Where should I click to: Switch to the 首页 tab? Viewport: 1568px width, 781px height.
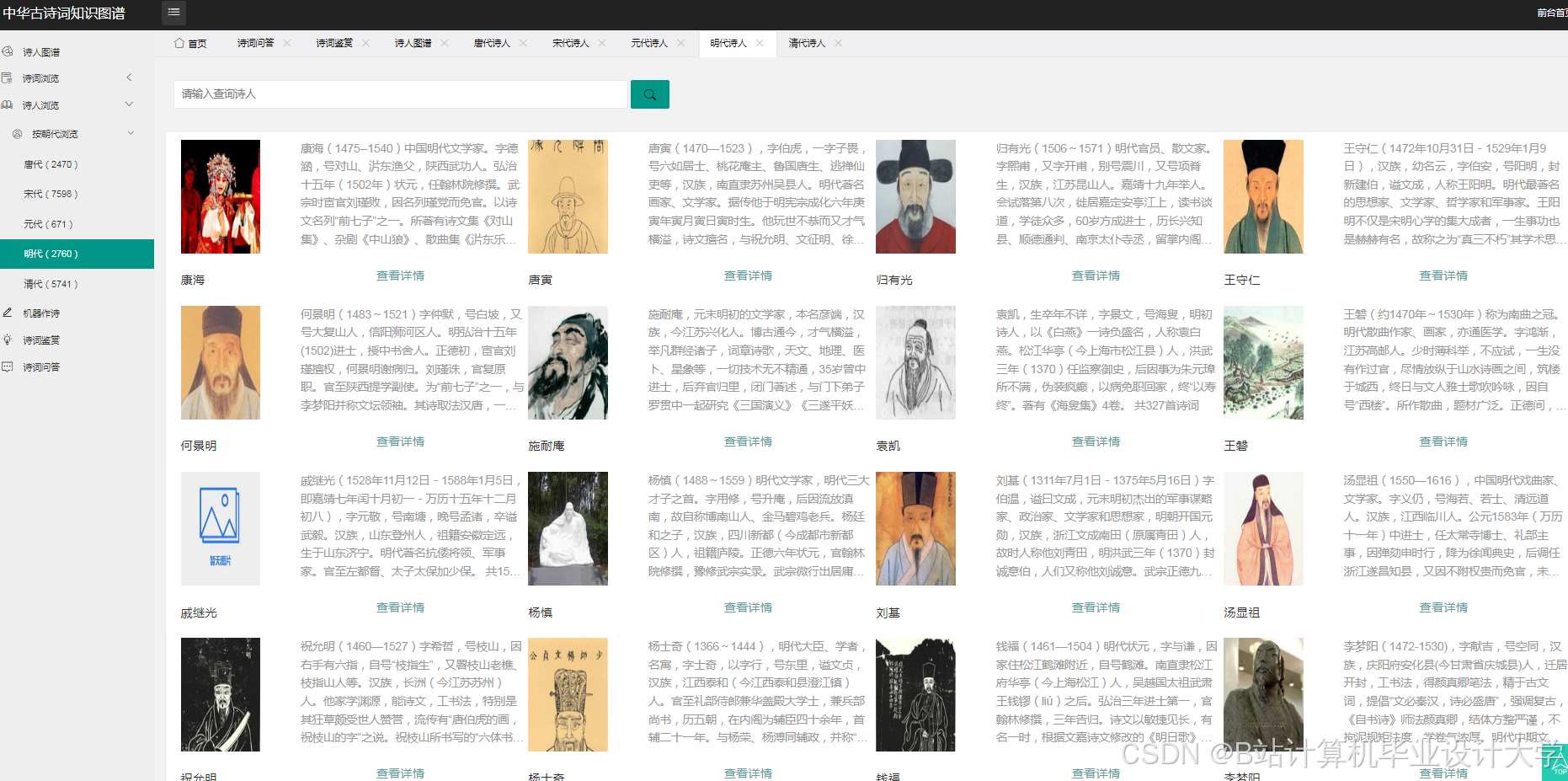(x=195, y=42)
